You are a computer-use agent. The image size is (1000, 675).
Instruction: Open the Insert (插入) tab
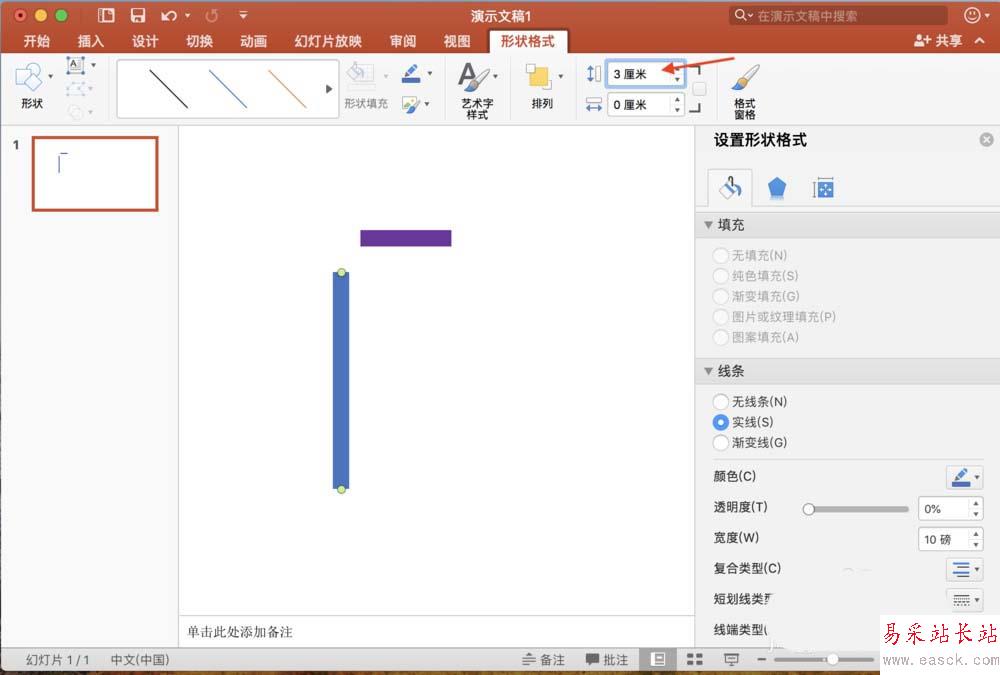[x=91, y=41]
